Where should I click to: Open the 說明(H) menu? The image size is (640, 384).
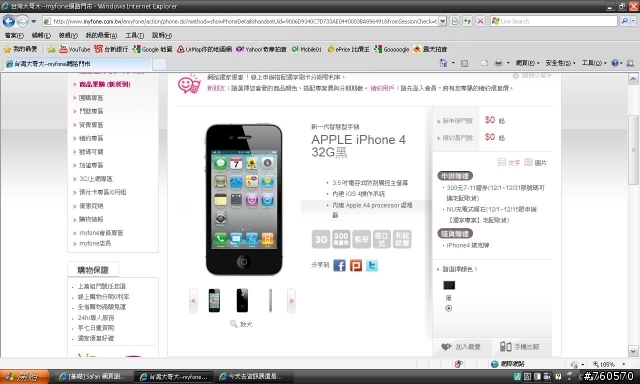point(162,36)
